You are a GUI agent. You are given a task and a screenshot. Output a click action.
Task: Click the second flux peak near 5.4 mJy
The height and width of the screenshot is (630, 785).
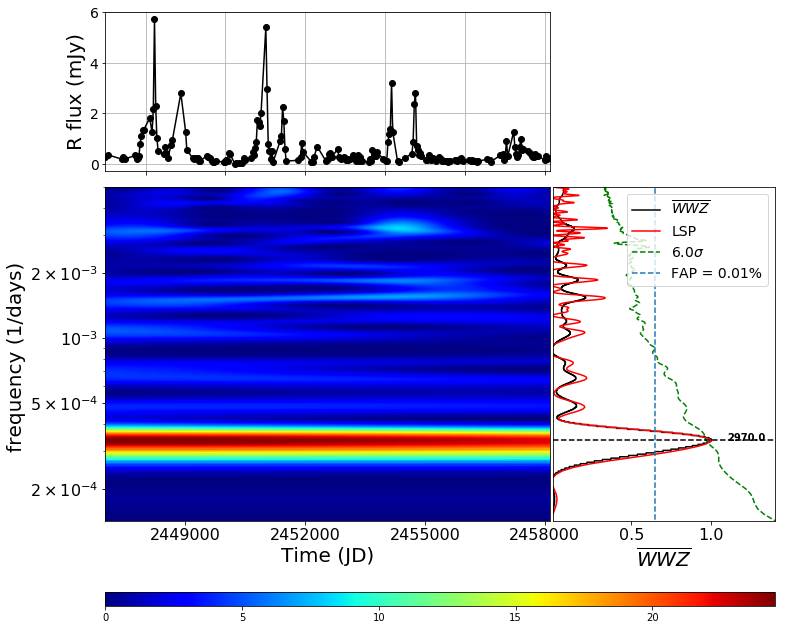266,28
